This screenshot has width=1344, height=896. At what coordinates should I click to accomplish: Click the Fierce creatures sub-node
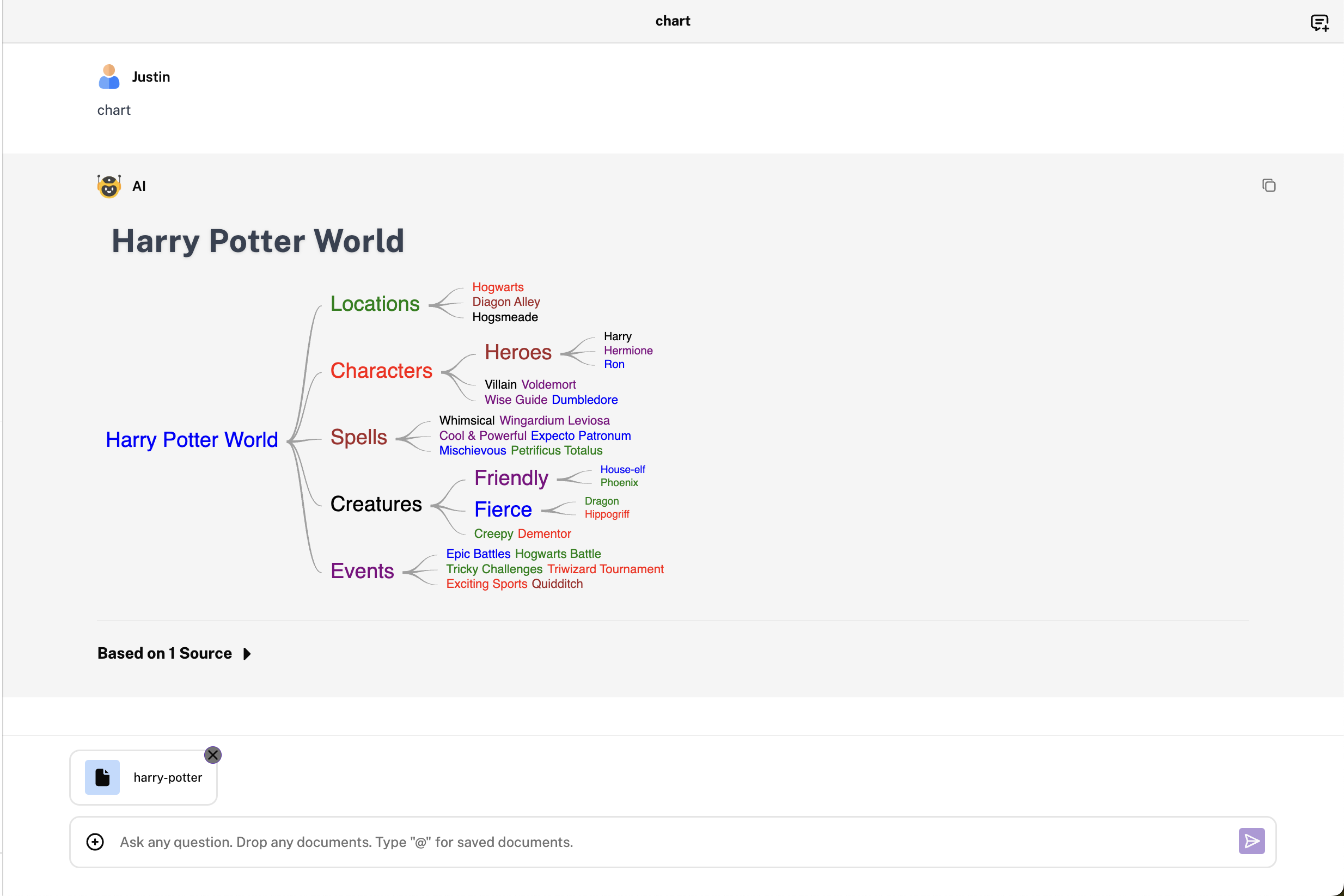503,509
